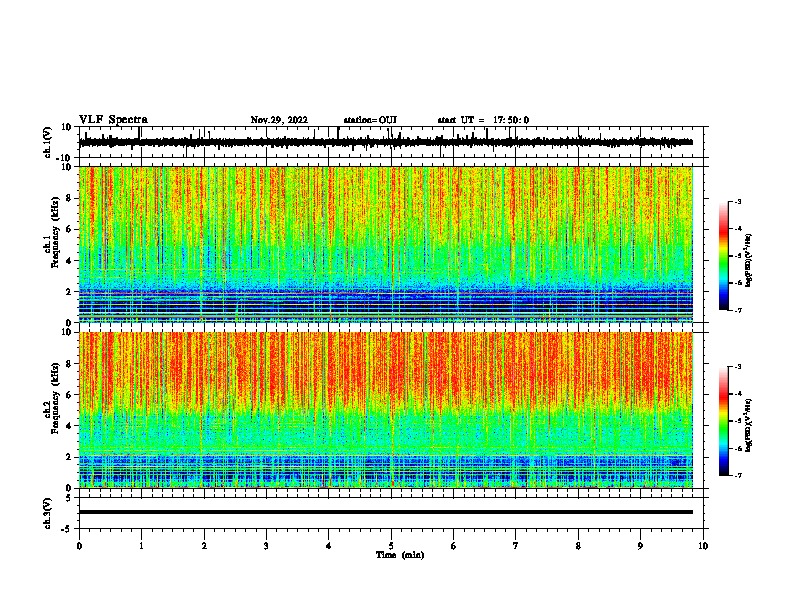The image size is (792, 612).
Task: Click the time axis tick label "1"
Action: click(x=141, y=546)
